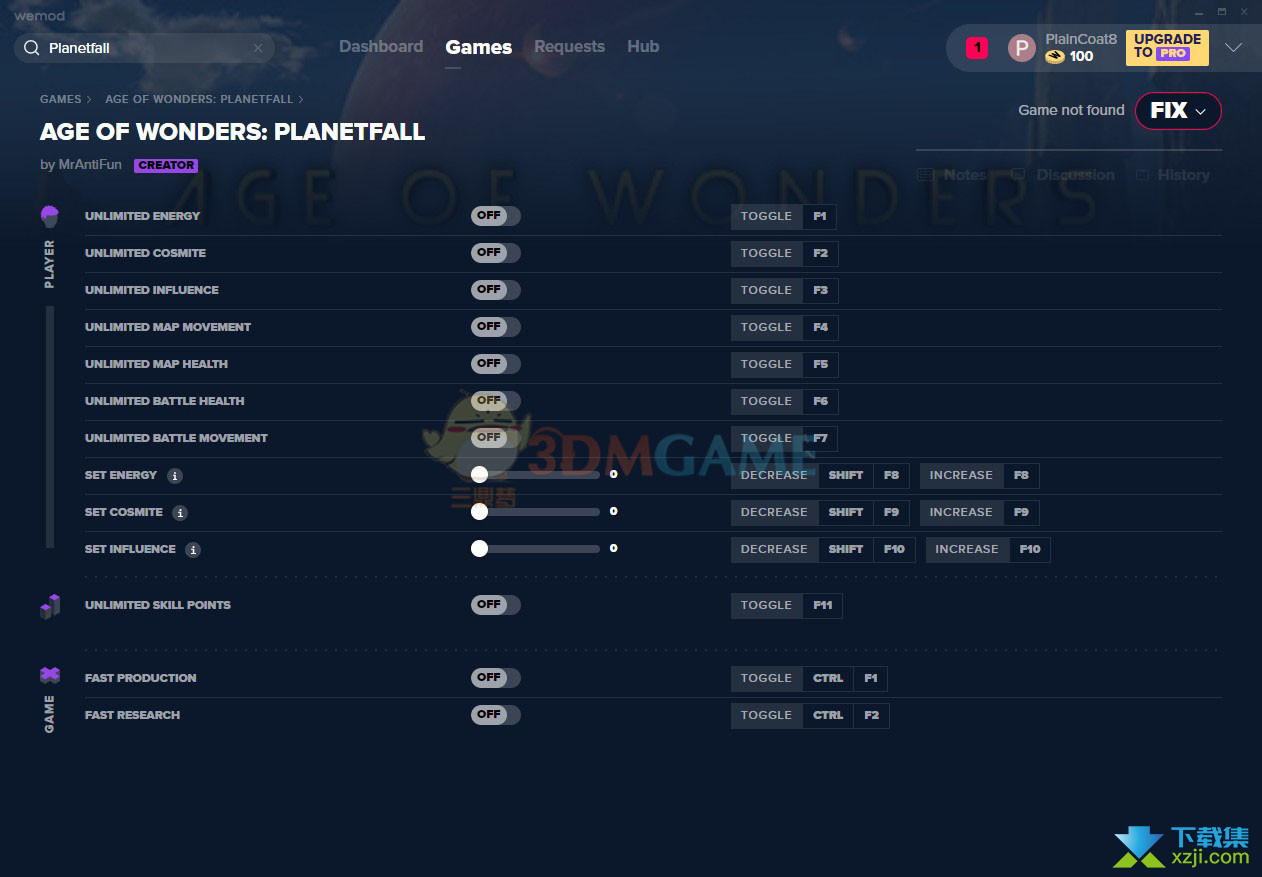The image size is (1262, 877).
Task: Turn on Fast Research
Action: click(496, 715)
